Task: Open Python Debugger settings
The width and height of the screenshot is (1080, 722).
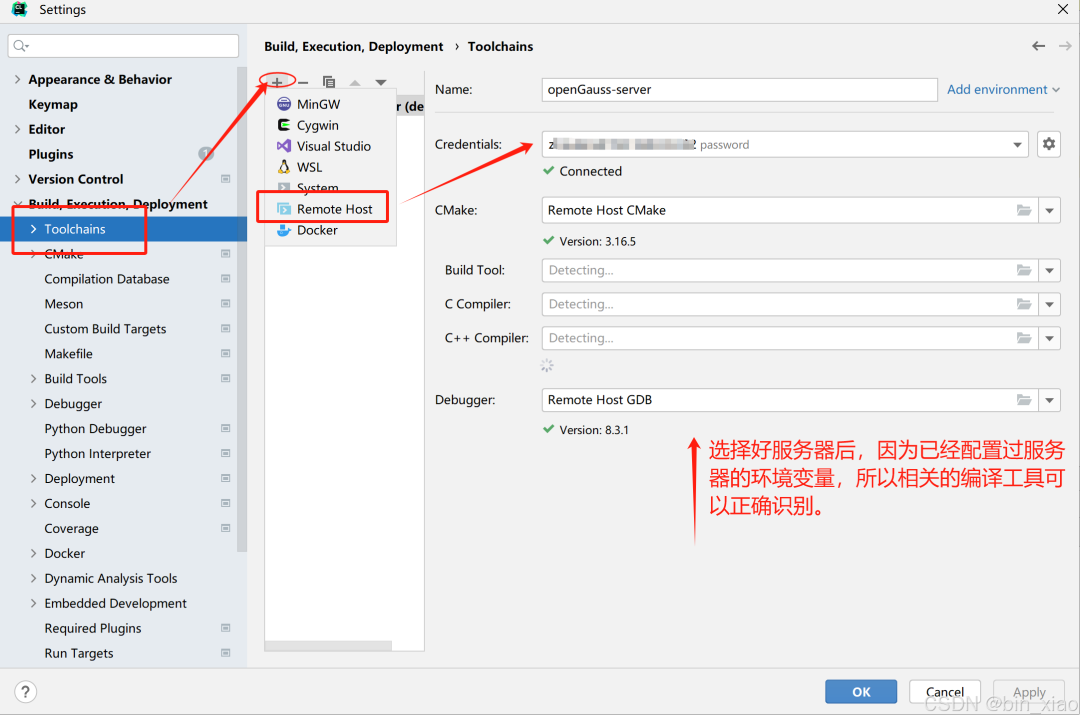Action: (x=95, y=429)
